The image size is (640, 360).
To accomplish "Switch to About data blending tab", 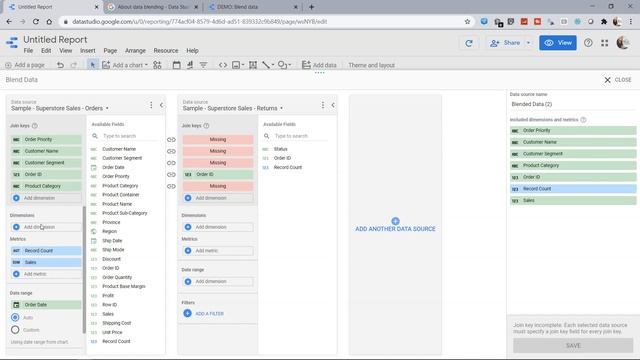I will click(152, 7).
